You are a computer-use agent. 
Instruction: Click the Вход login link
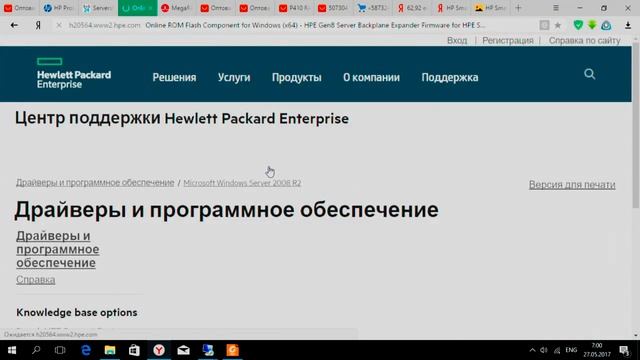tap(457, 40)
